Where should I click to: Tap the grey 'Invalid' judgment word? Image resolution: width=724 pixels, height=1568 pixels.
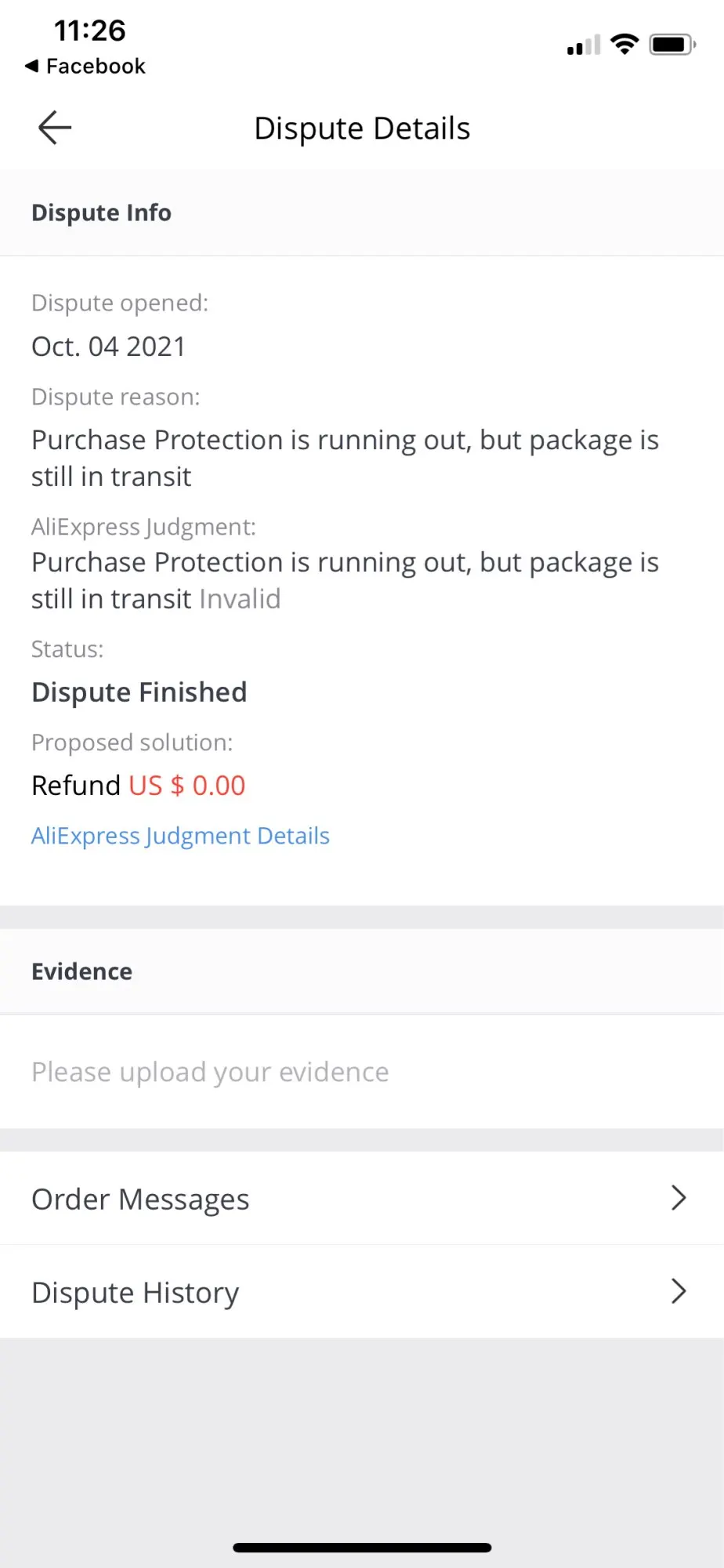(x=240, y=599)
